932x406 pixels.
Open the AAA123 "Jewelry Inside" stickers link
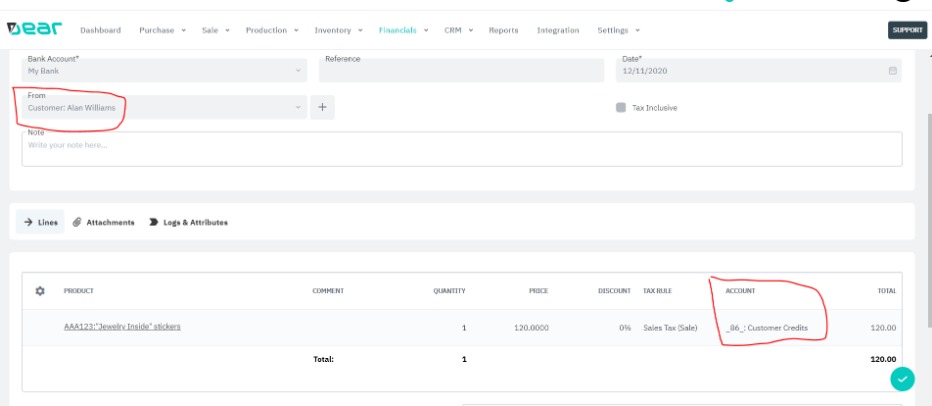(x=122, y=327)
